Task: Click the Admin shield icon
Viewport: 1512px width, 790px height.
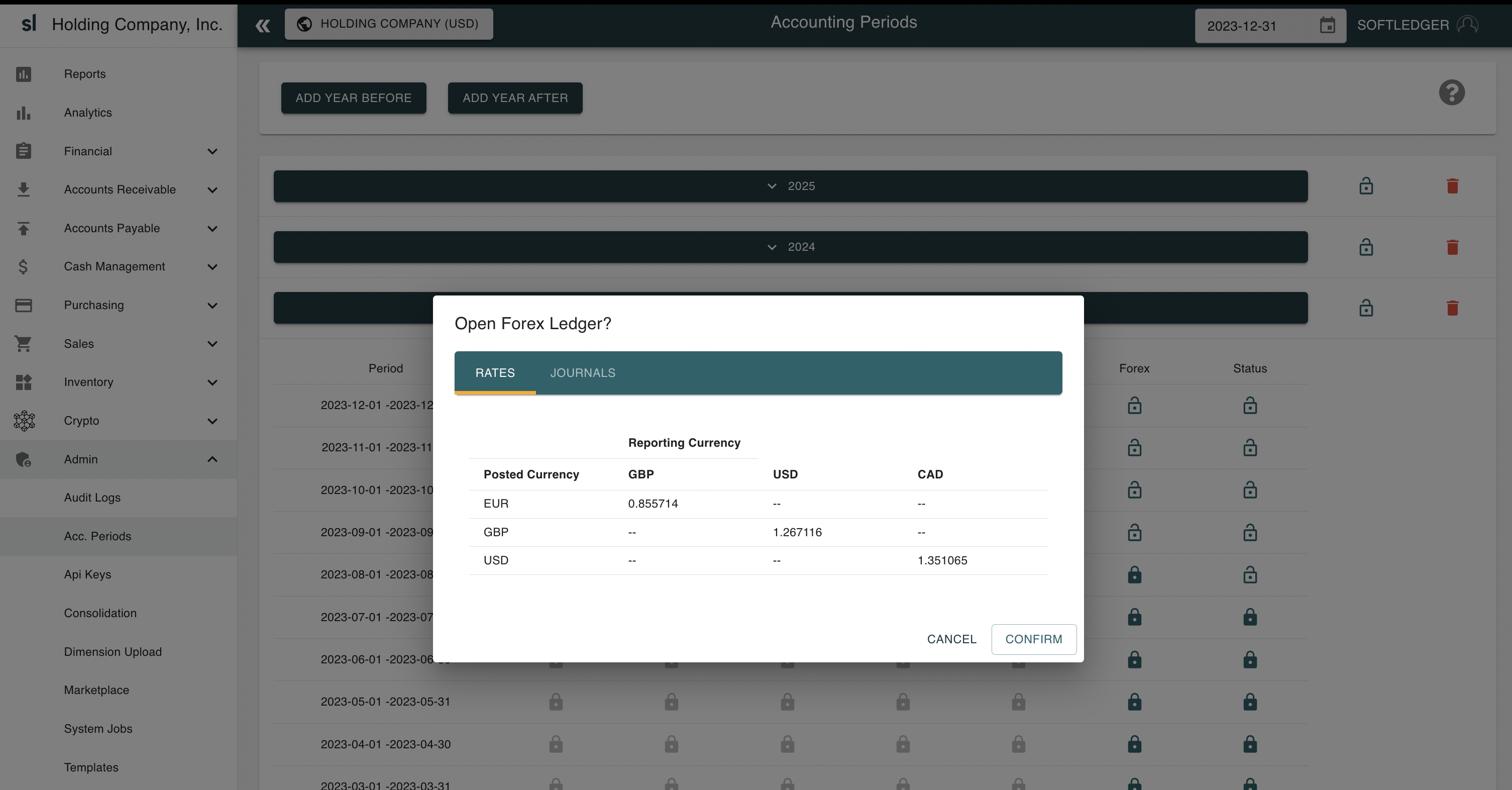Action: pos(24,459)
